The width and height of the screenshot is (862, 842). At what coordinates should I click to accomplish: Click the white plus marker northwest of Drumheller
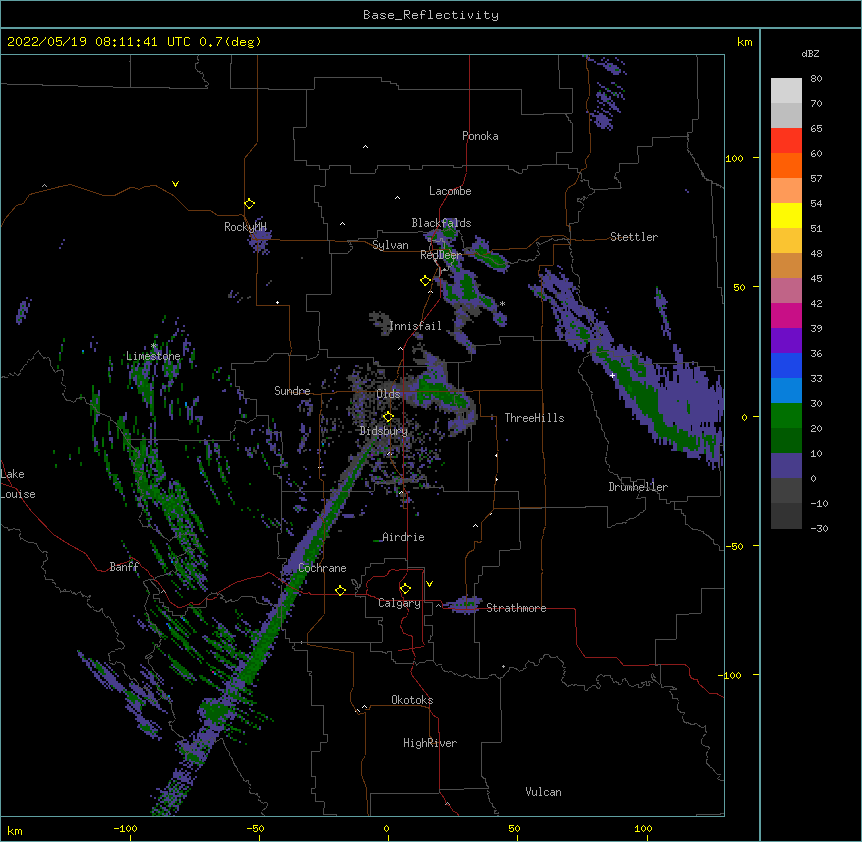612,375
